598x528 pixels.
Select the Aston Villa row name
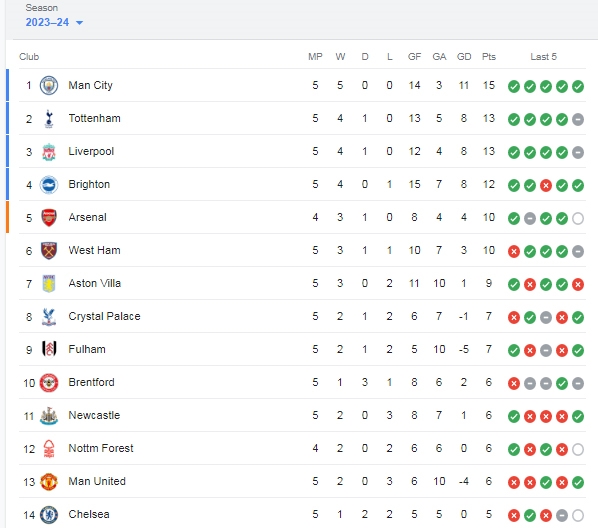[x=95, y=283]
